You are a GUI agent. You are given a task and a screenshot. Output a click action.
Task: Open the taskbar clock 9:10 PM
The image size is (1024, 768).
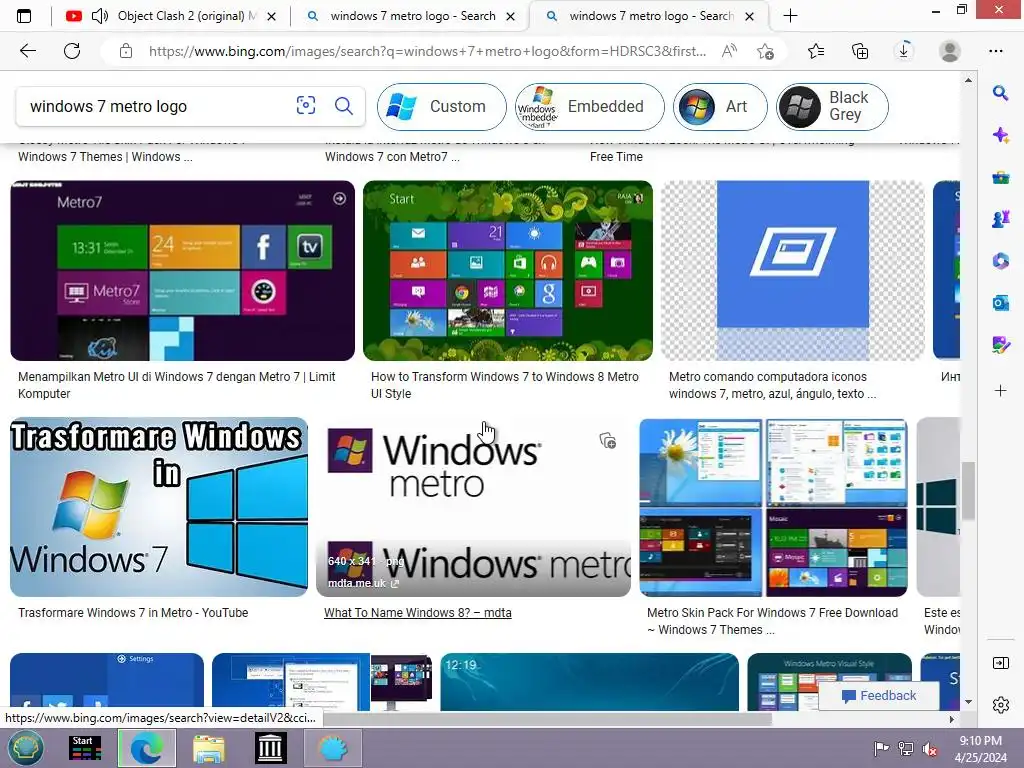pos(980,749)
